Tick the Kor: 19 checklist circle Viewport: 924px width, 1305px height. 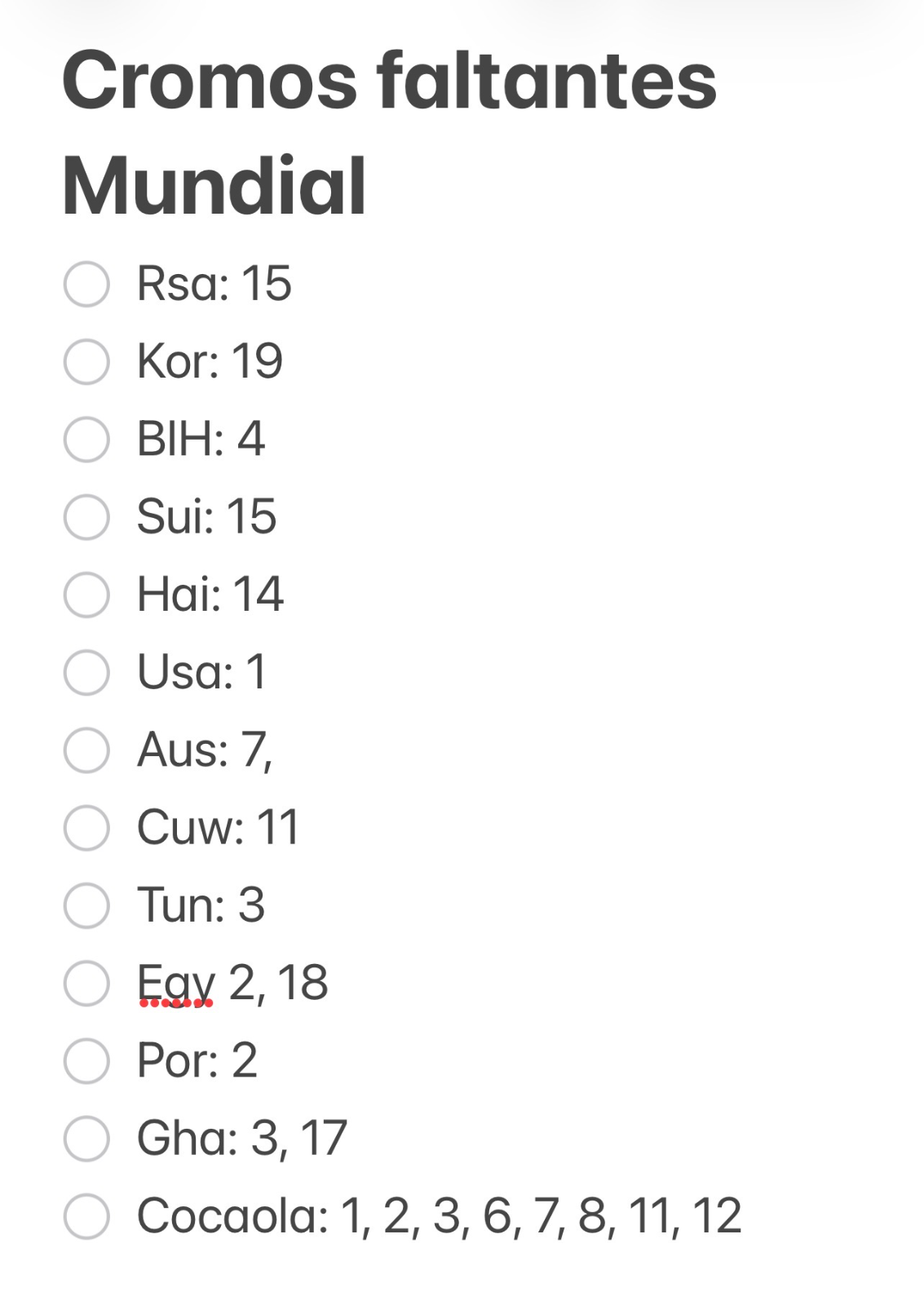[86, 361]
